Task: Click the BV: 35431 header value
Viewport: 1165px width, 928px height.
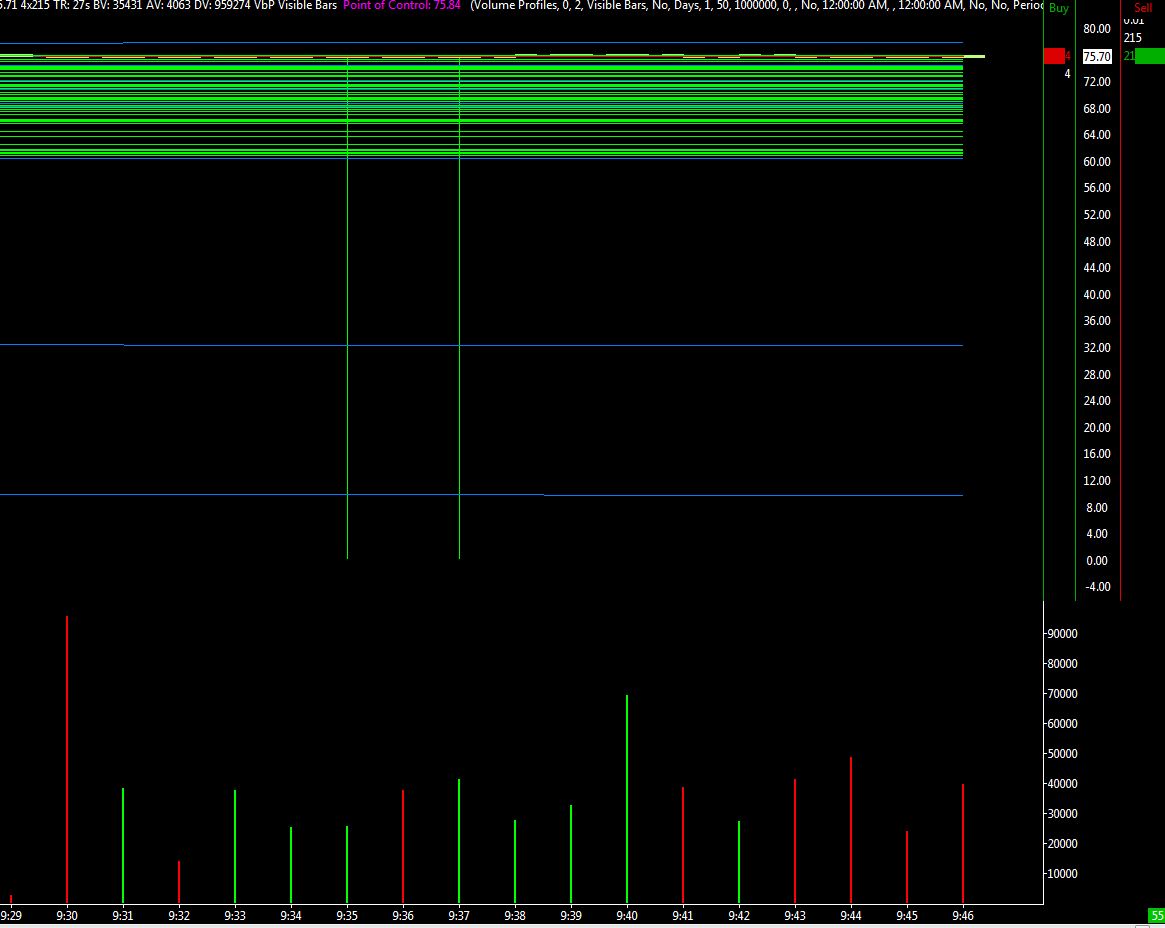Action: [117, 5]
